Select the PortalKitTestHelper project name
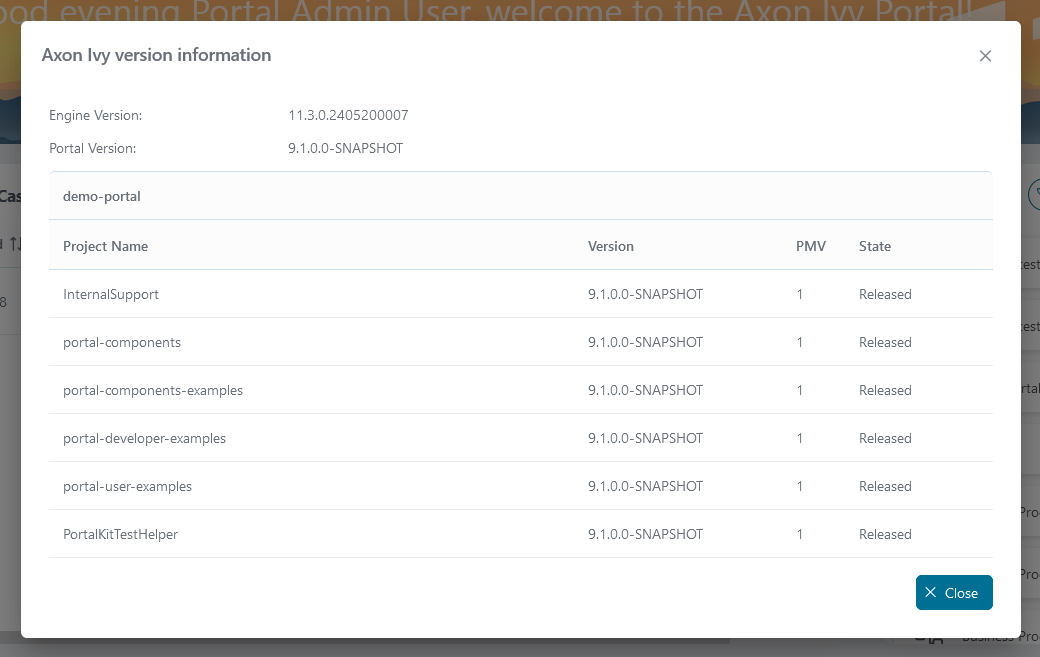Viewport: 1040px width, 657px height. pos(121,534)
